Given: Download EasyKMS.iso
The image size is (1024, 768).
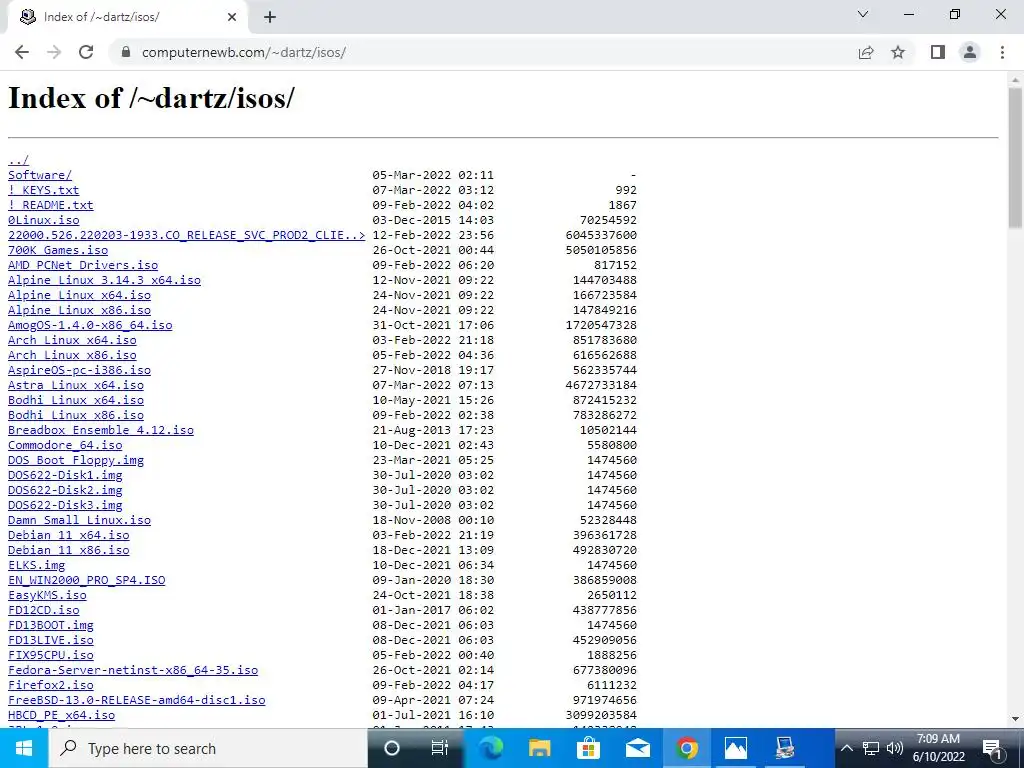Looking at the screenshot, I should (x=47, y=596).
